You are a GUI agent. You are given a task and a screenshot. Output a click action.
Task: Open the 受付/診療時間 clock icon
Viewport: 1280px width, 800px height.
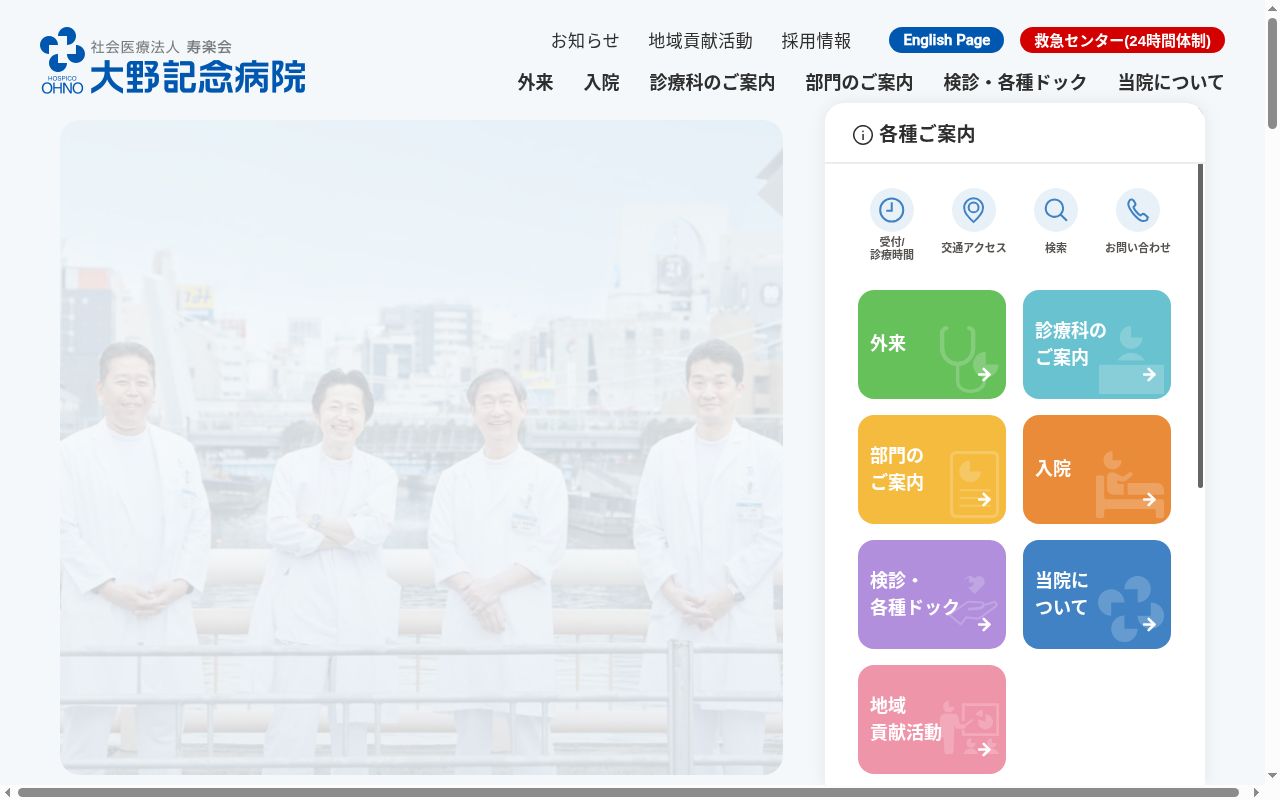coord(891,210)
